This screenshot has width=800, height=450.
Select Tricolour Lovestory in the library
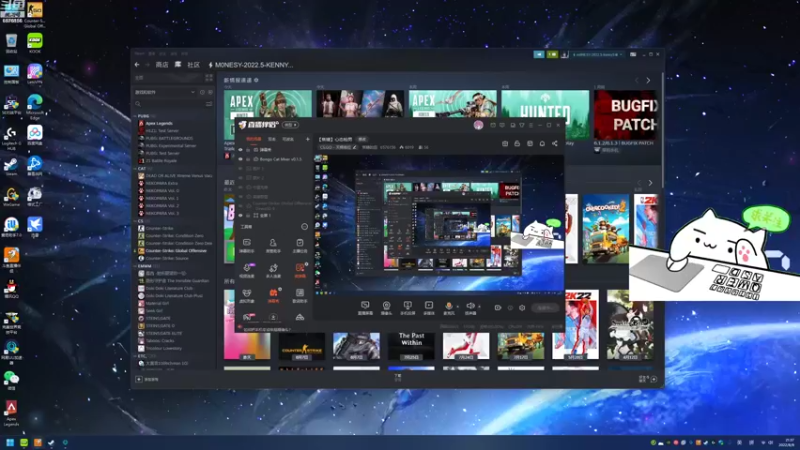point(163,348)
